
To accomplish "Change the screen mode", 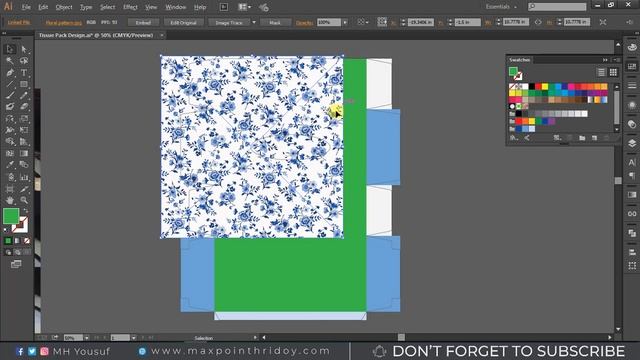I will tap(16, 264).
